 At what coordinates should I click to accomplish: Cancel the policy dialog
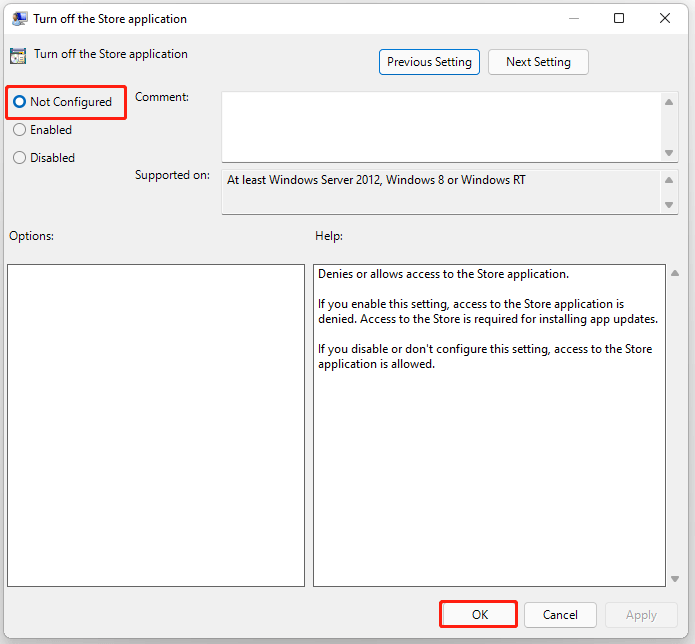(x=560, y=615)
